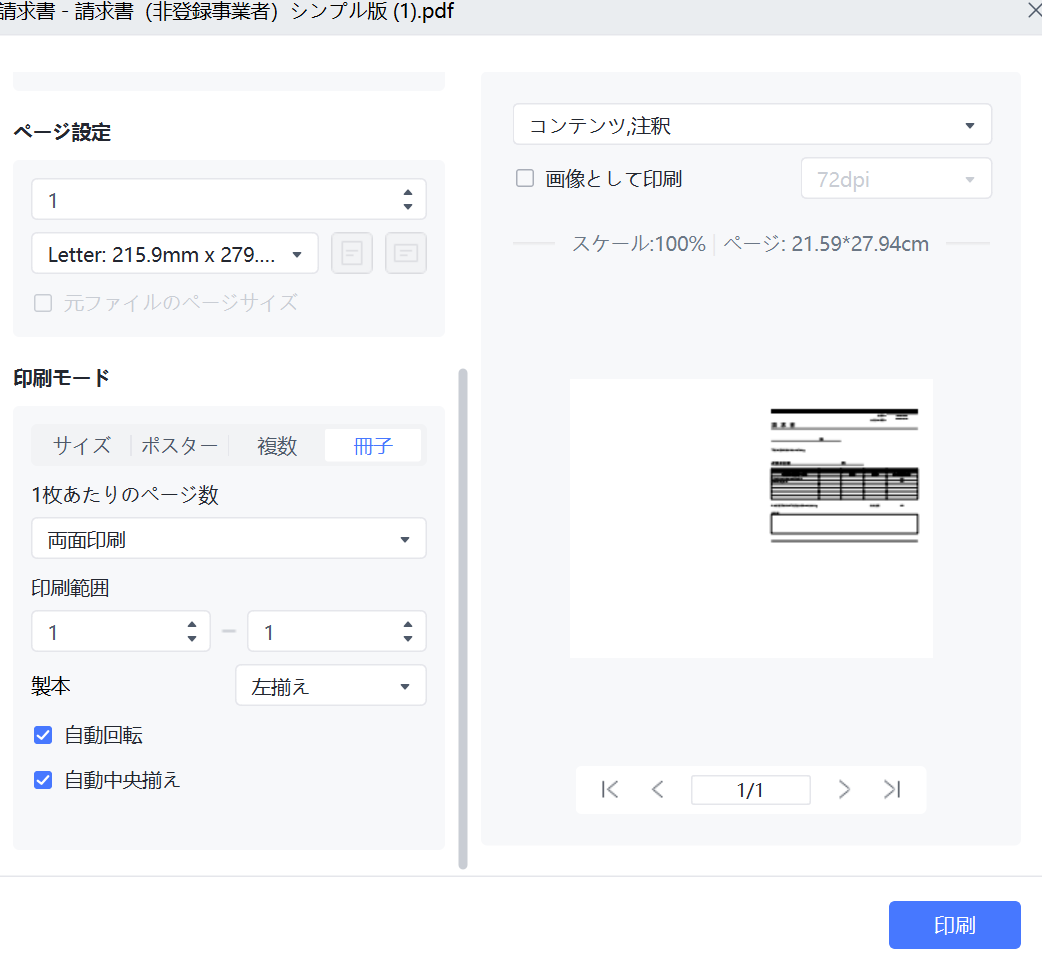The height and width of the screenshot is (967, 1042).
Task: Switch to the ポスター print mode tab
Action: coord(179,445)
